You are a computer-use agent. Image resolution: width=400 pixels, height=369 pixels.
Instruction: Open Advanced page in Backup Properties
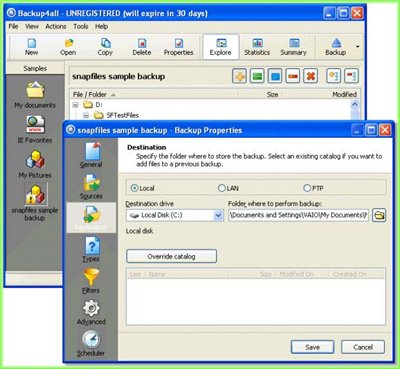tap(91, 312)
